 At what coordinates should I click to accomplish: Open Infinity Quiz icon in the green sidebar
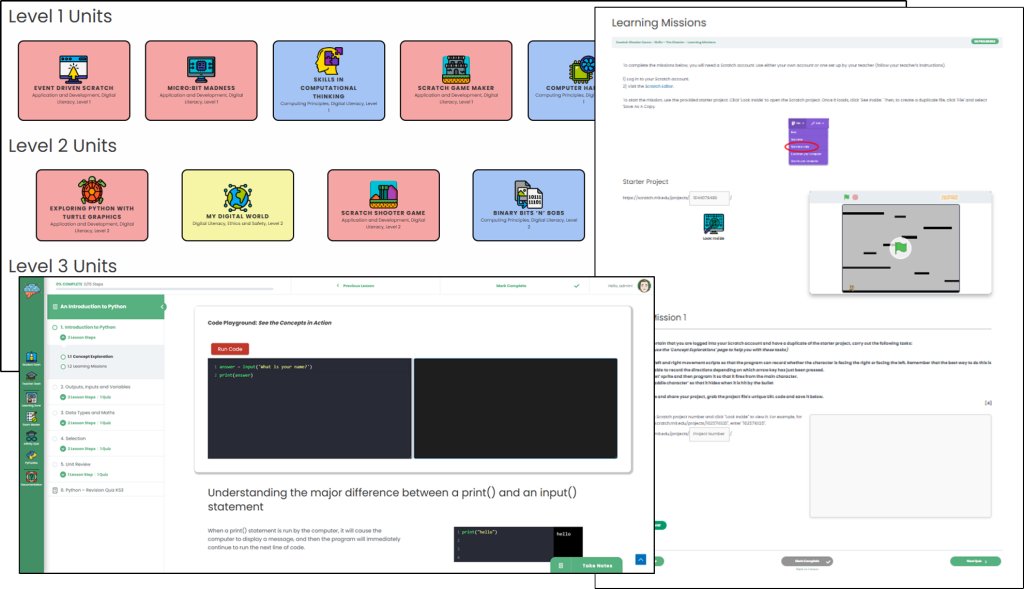31,438
